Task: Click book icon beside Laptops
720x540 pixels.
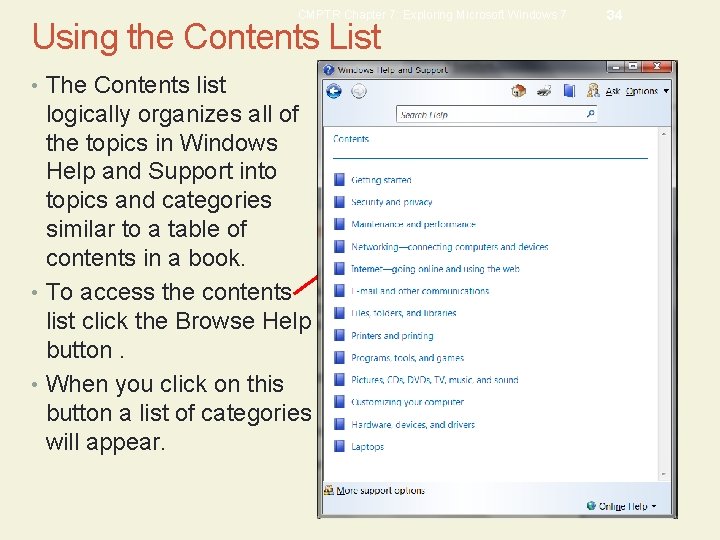Action: [x=339, y=446]
